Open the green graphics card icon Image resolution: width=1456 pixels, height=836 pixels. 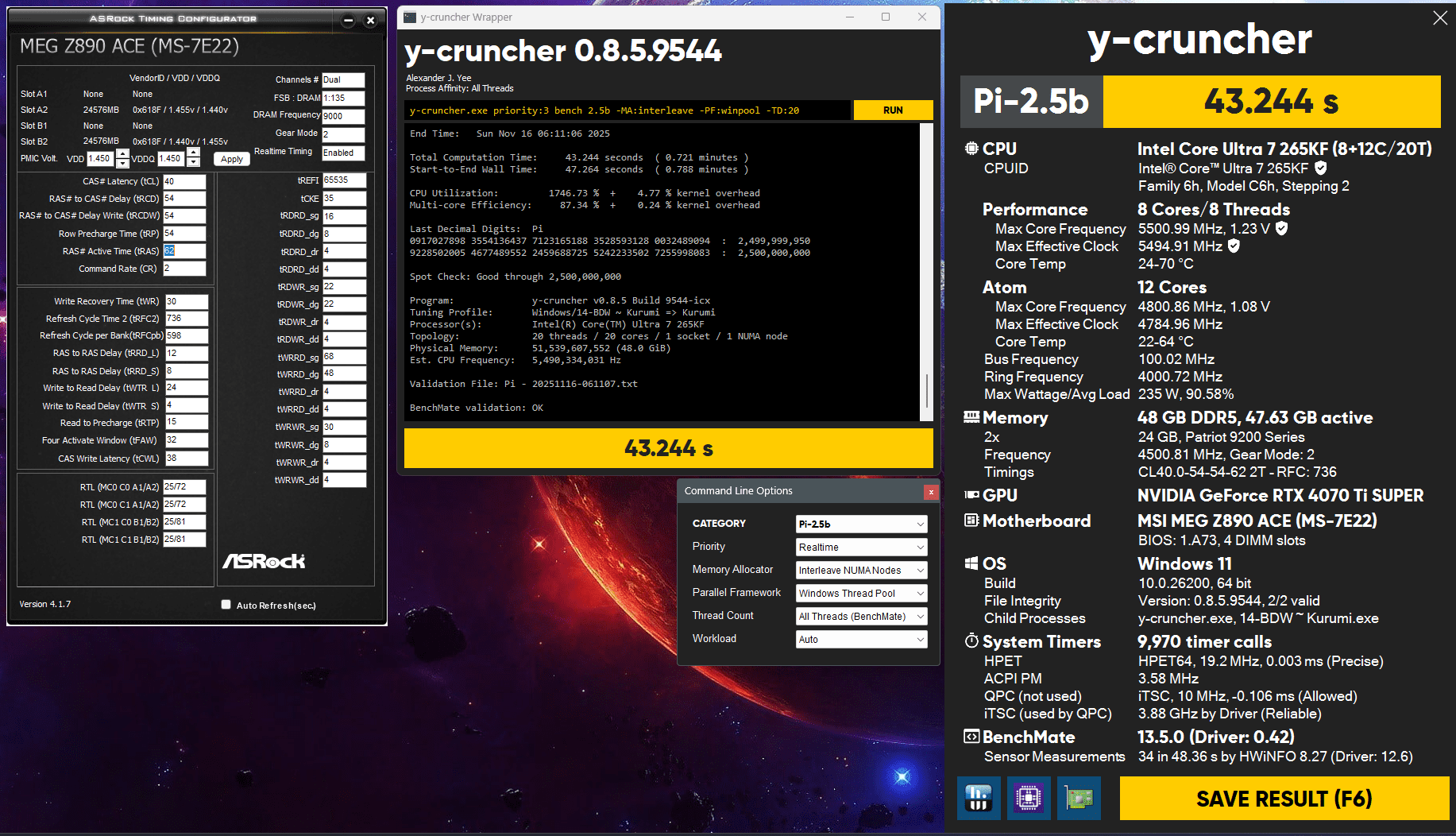click(x=1079, y=798)
